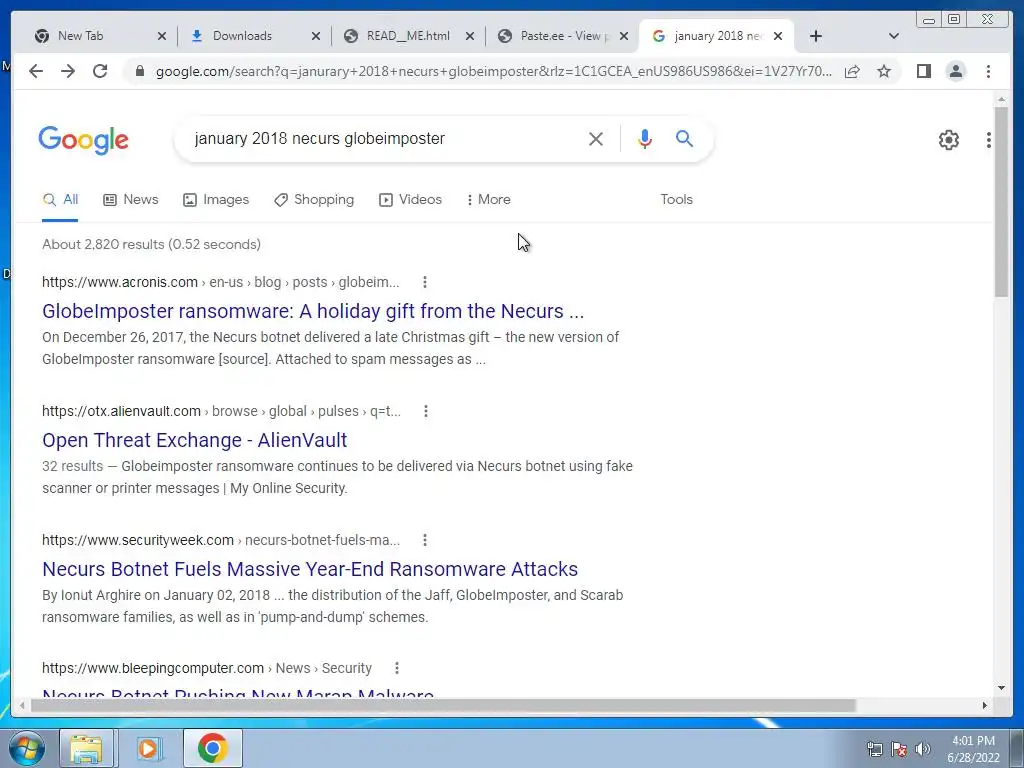Reload the Google search page
Screen dimensions: 1024x768
[x=100, y=71]
